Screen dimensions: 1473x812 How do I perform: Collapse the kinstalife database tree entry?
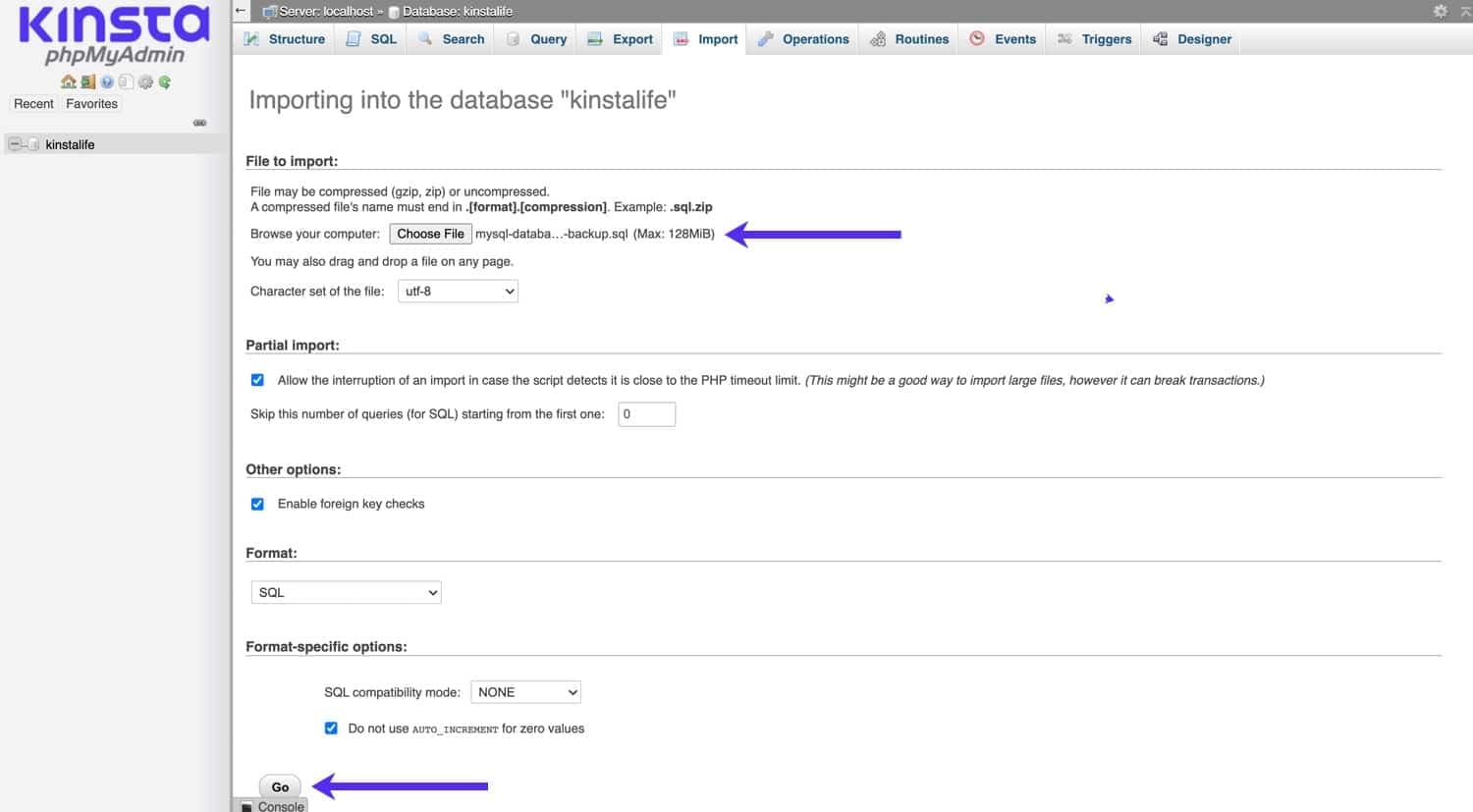coord(14,143)
